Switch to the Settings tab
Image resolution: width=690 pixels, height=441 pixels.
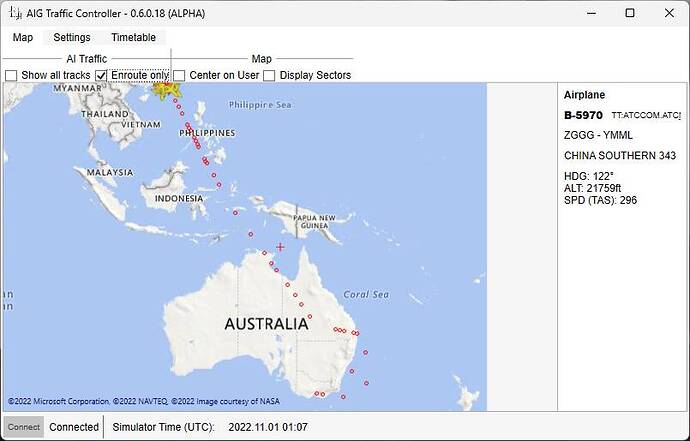pos(72,37)
